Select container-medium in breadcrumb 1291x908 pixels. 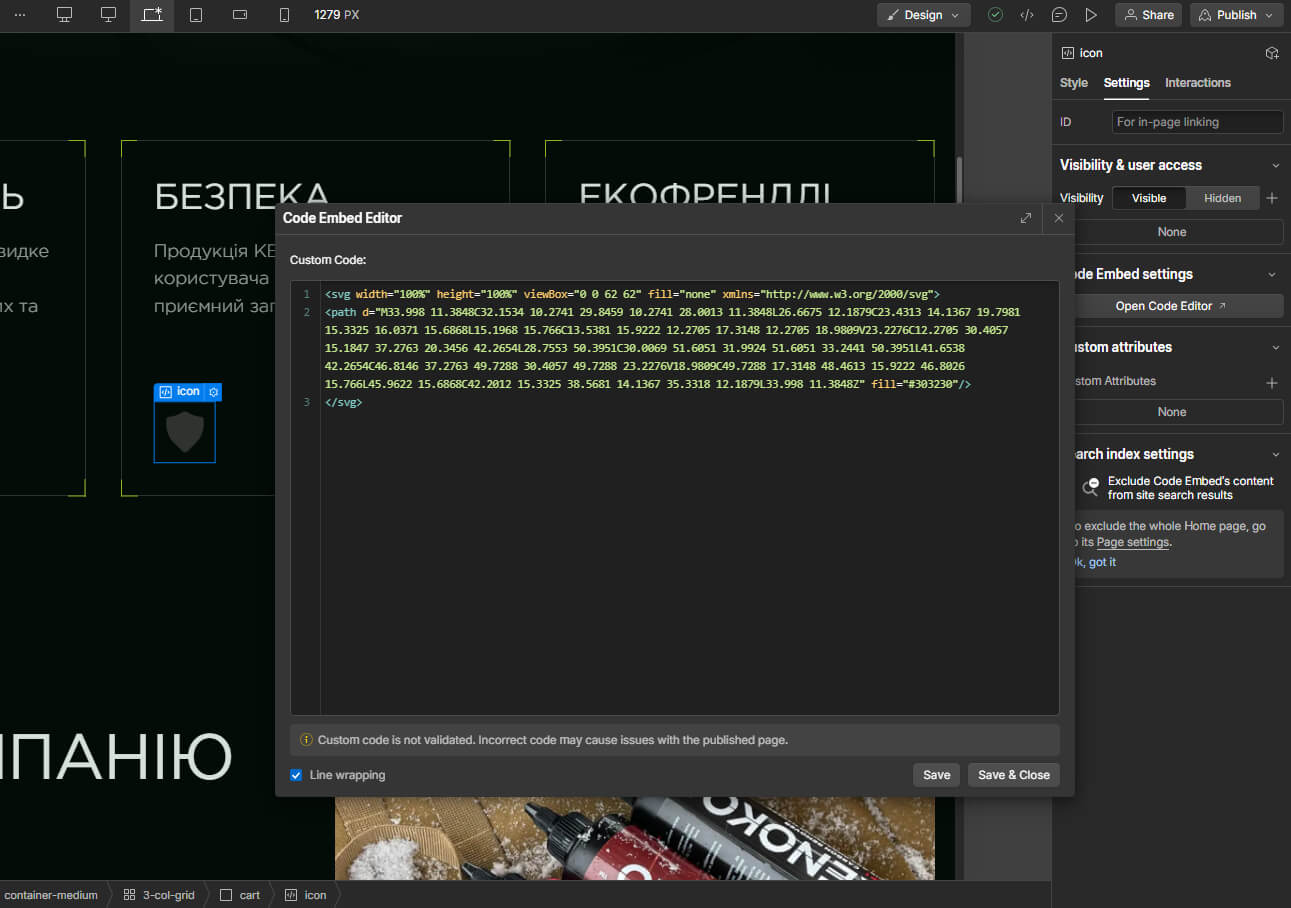(x=51, y=895)
